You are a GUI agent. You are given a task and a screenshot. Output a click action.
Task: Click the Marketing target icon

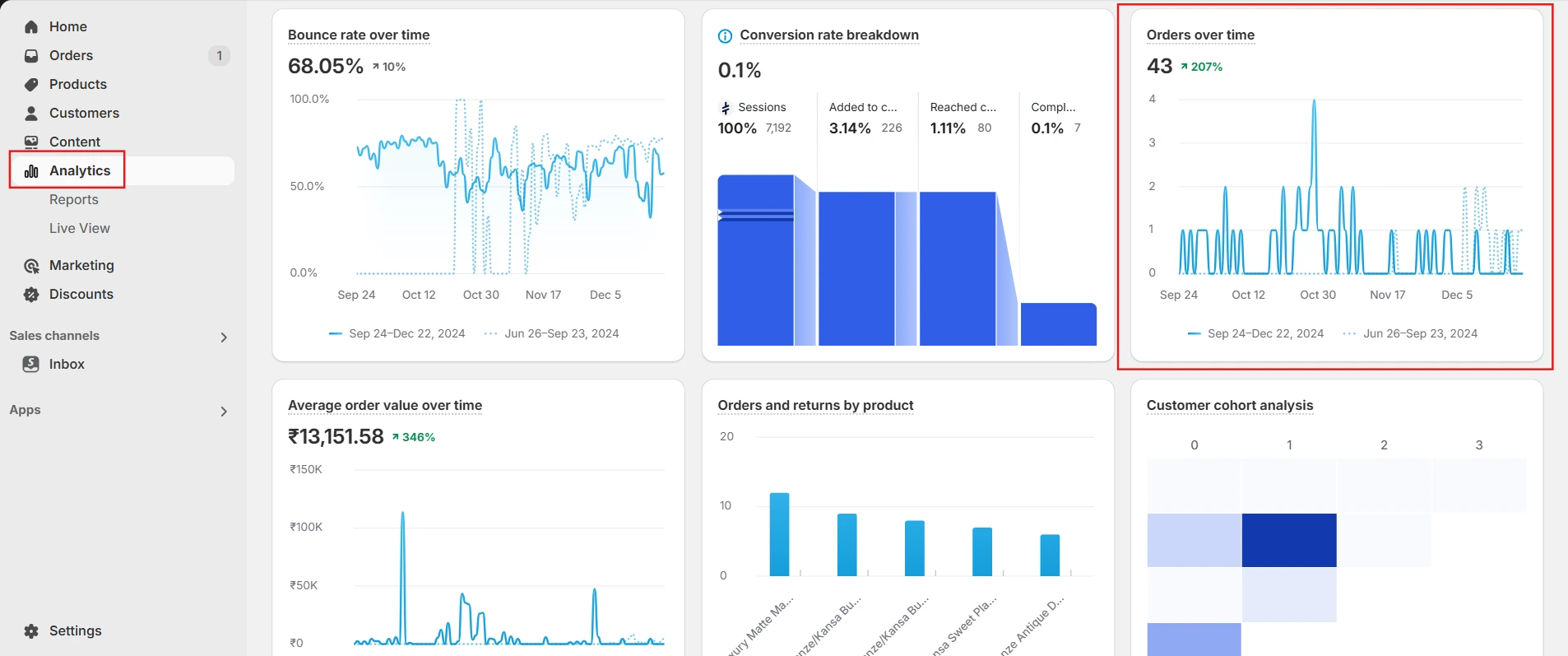[x=31, y=266]
